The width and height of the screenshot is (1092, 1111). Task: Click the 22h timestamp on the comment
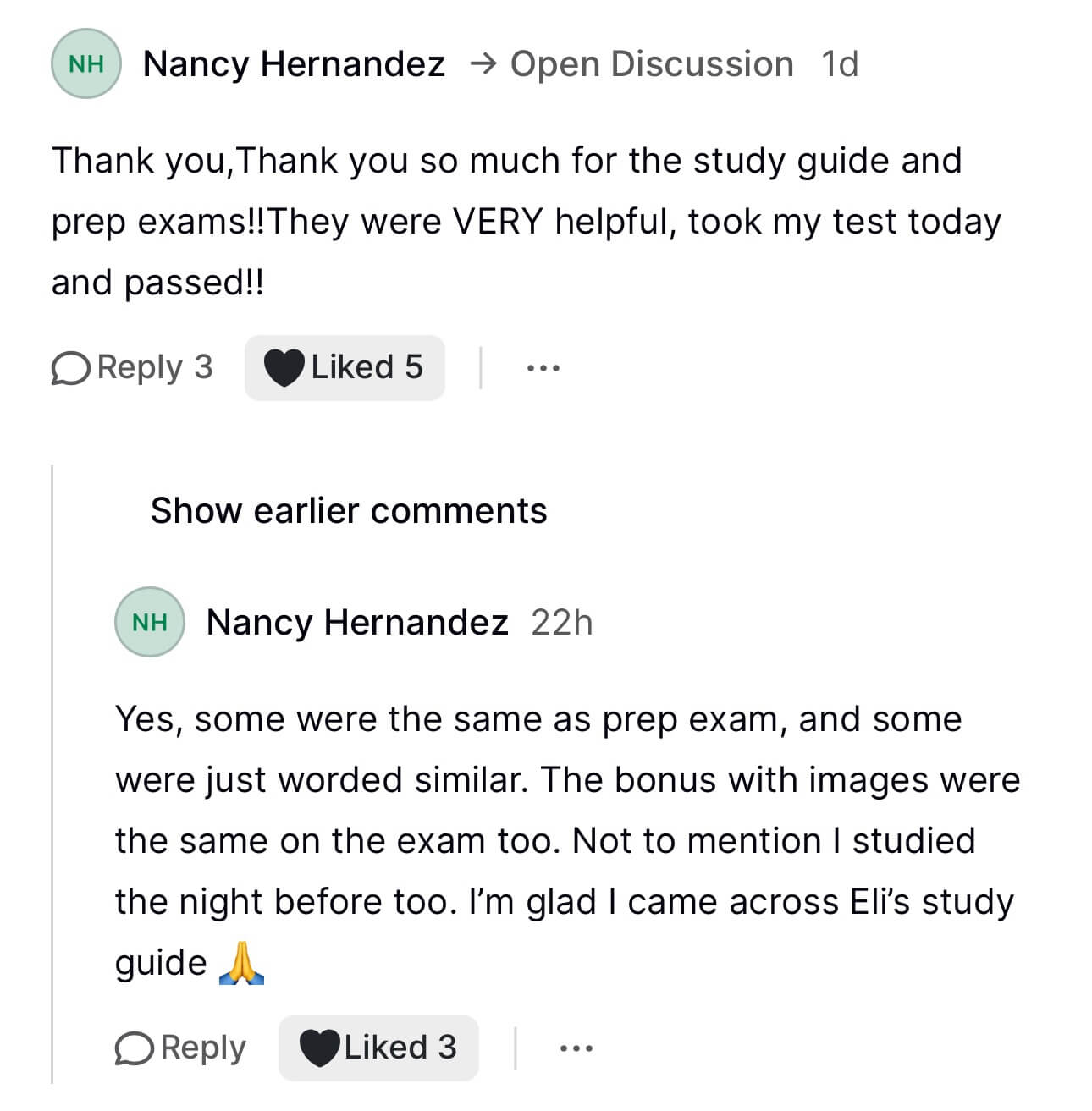click(562, 623)
